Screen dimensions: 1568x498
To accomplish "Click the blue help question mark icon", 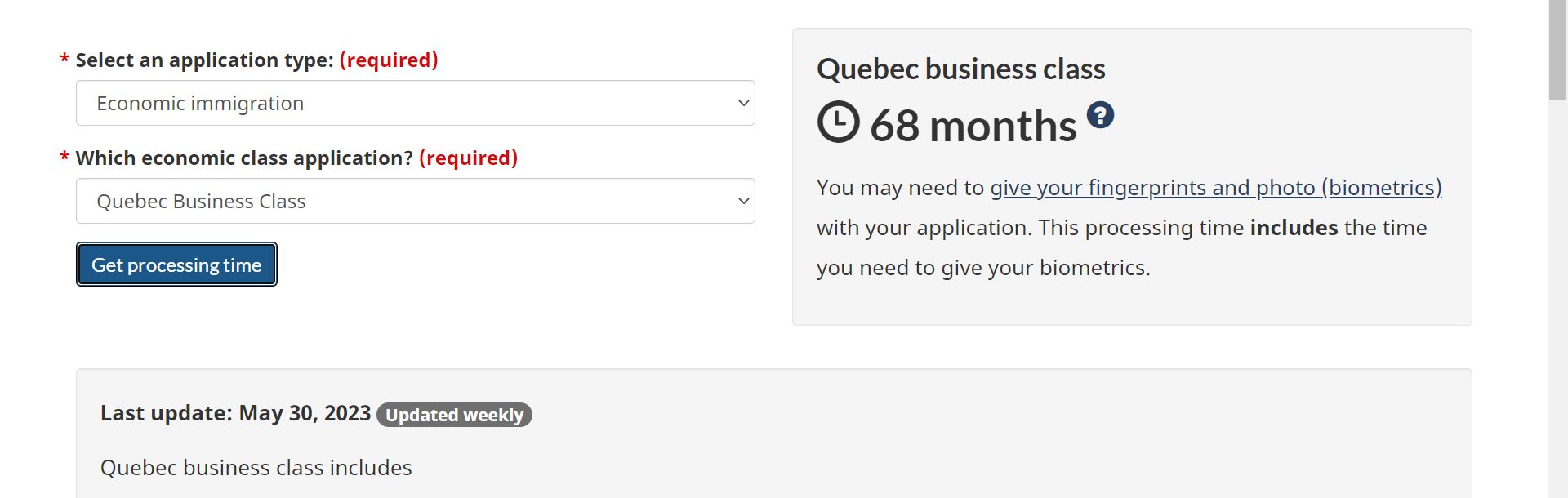I will (x=1100, y=115).
